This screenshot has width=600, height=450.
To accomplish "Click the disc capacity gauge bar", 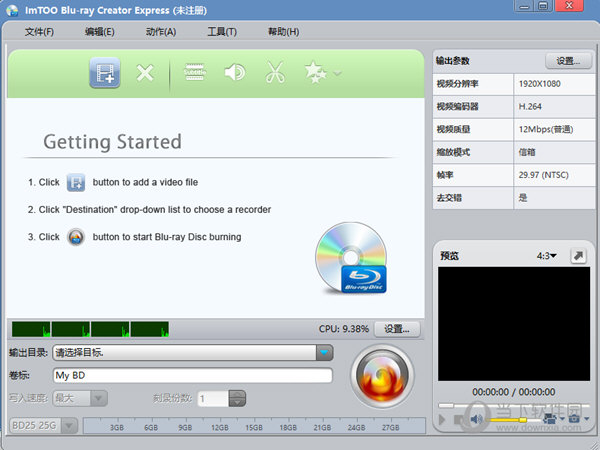I will (254, 425).
